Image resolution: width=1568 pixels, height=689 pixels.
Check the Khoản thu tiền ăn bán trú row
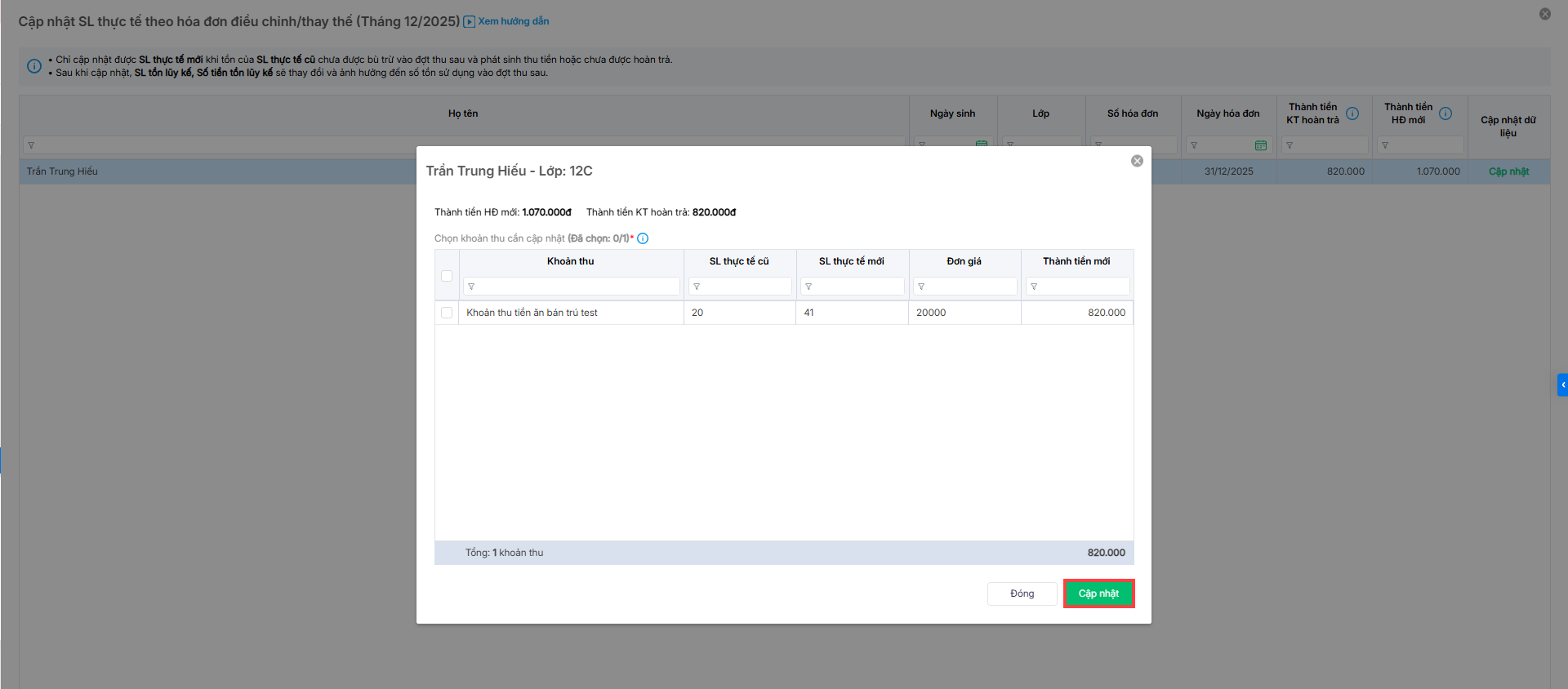pyautogui.click(x=447, y=313)
